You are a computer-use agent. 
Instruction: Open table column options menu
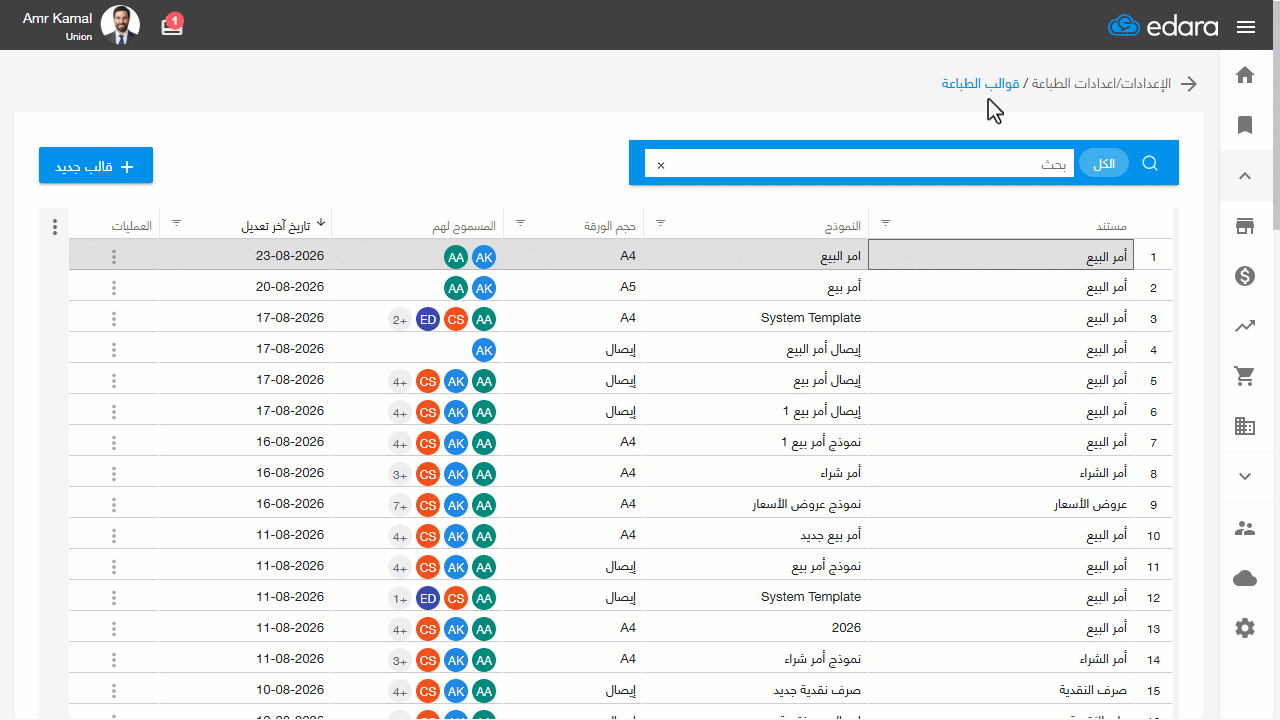click(55, 227)
